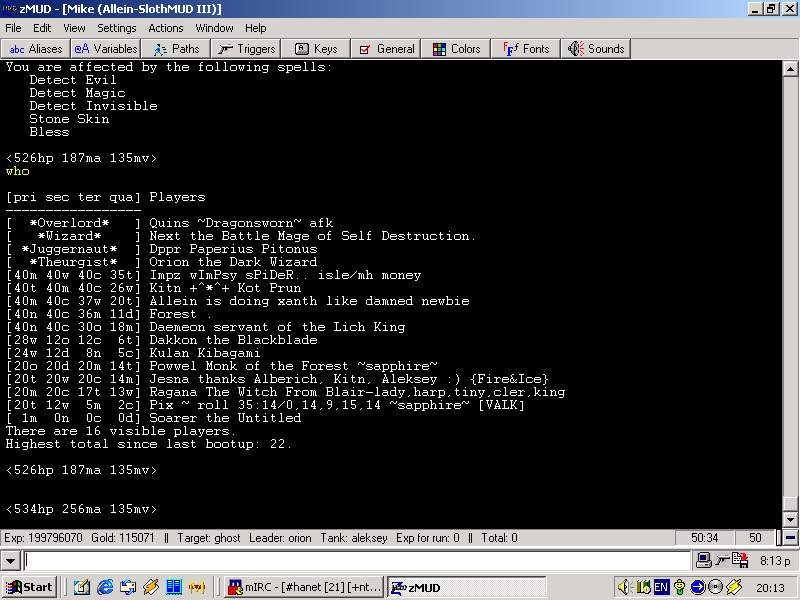Viewport: 800px width, 600px height.
Task: Click the yellow-green figure tray icon
Action: (680, 587)
